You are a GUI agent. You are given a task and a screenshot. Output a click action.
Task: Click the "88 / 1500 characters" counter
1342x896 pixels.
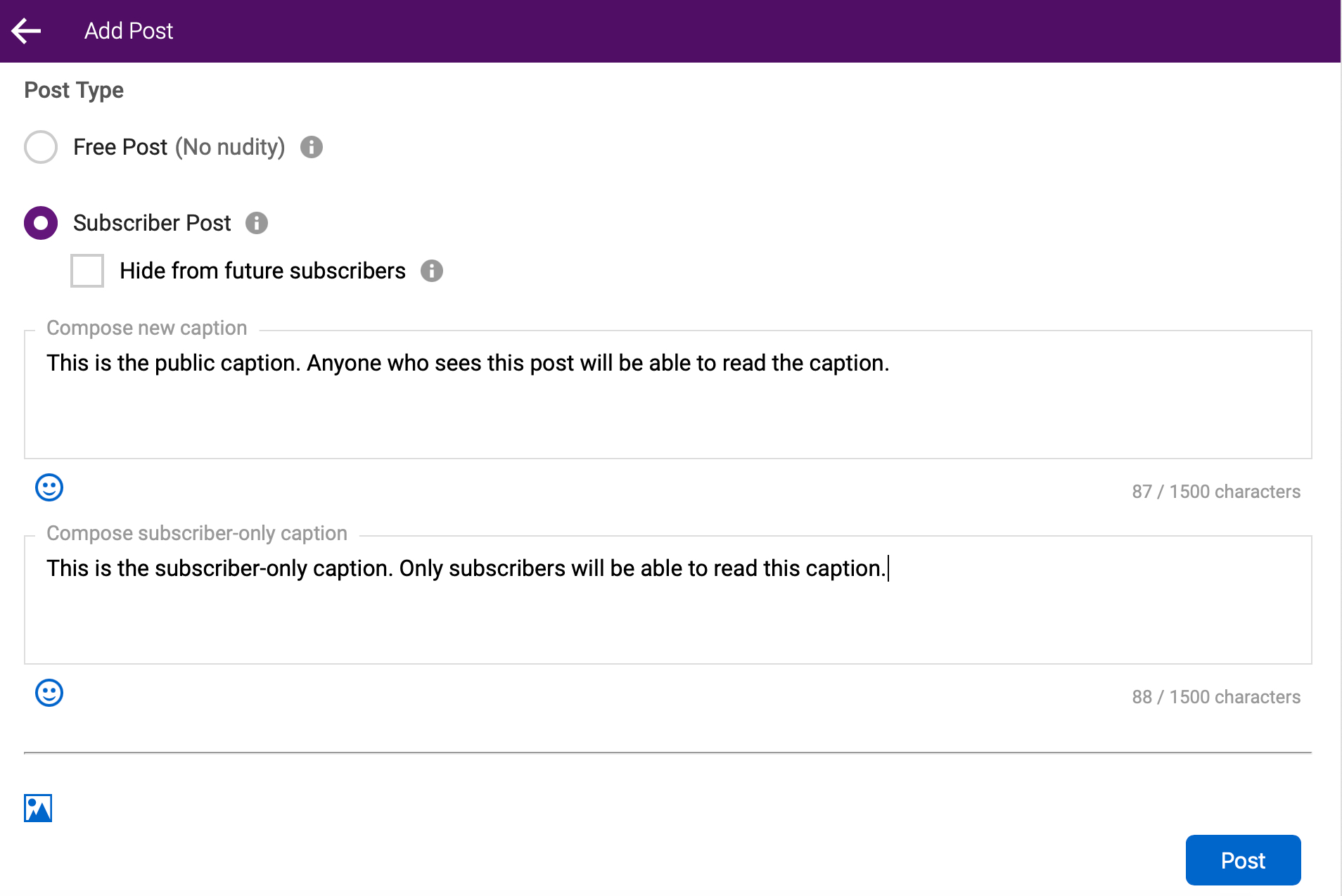point(1216,697)
